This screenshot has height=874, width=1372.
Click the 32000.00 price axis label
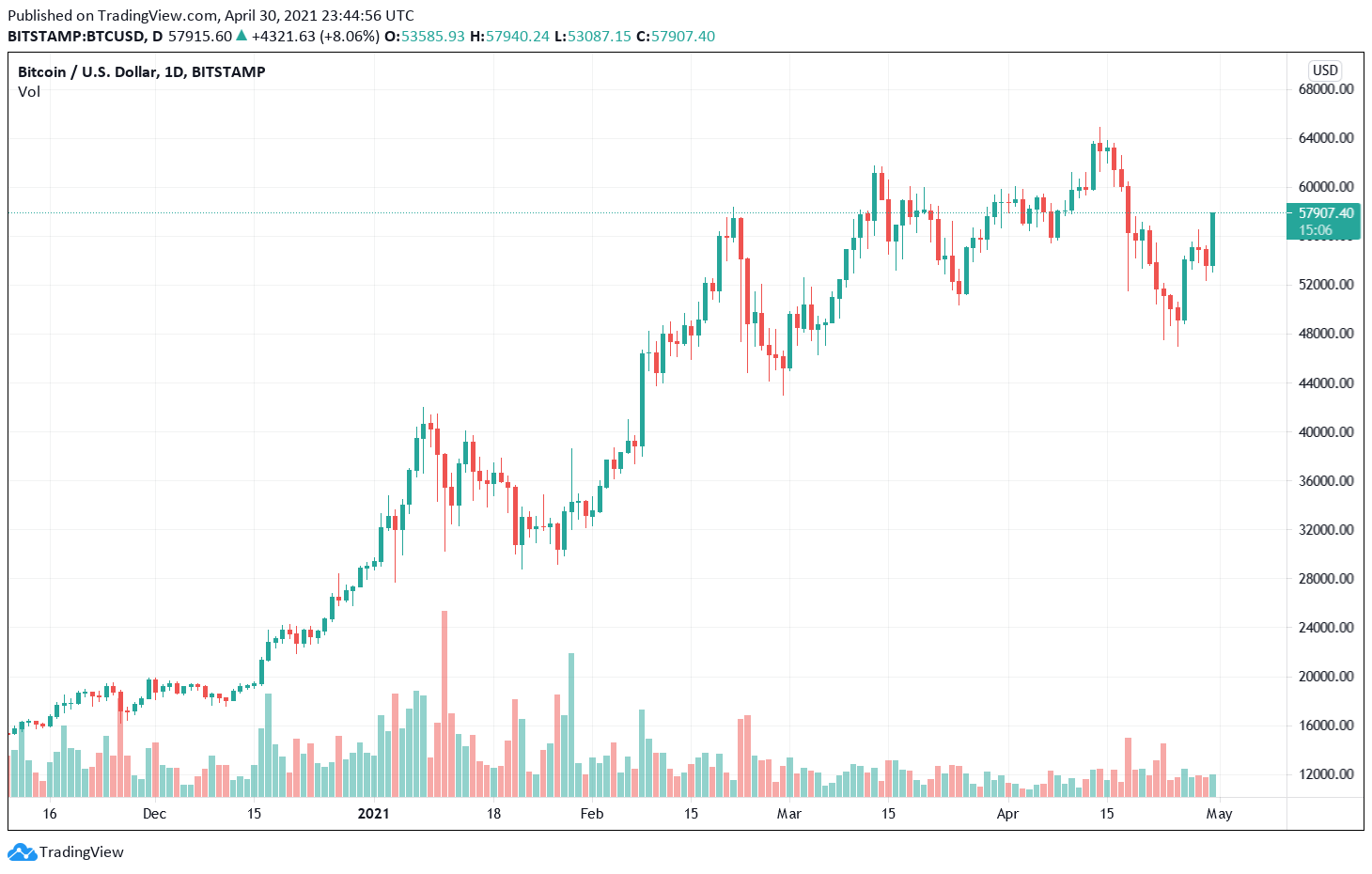point(1326,530)
